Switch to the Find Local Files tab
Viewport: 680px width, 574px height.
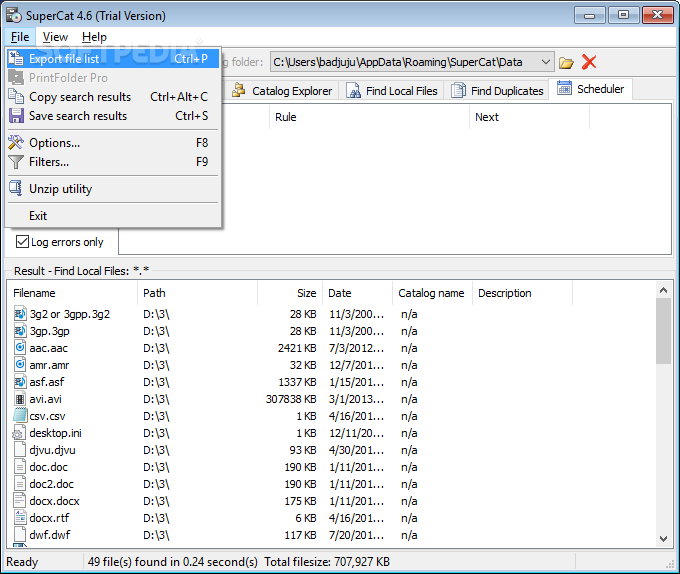point(392,91)
